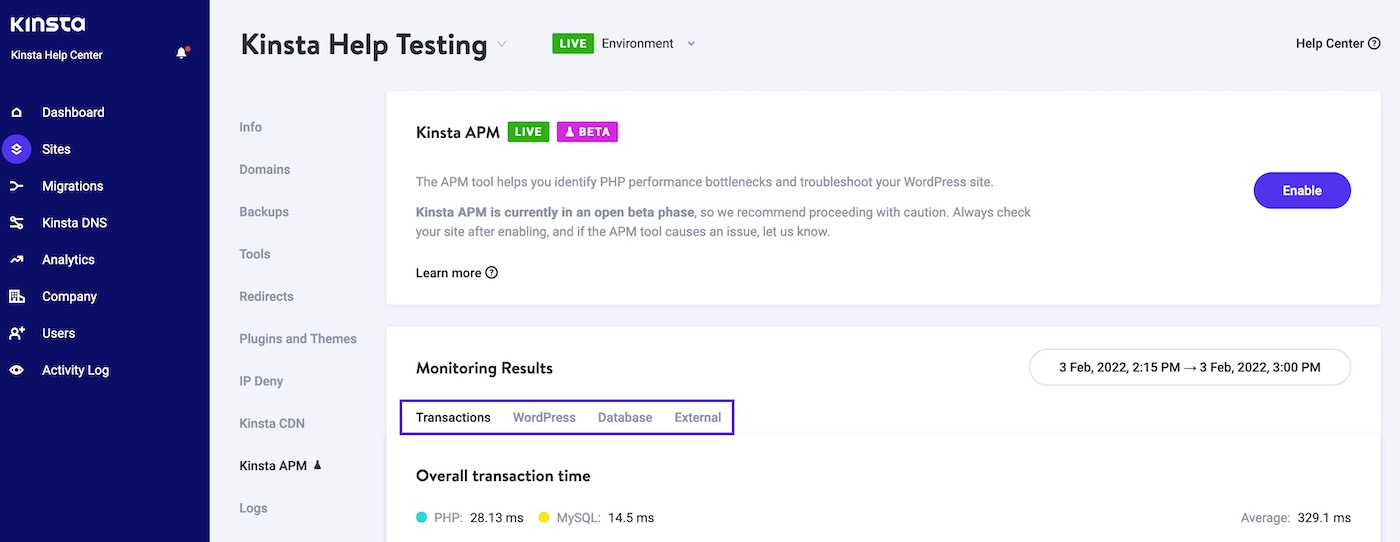The width and height of the screenshot is (1400, 542).
Task: Click the Kinsta DNS icon
Action: 17,223
